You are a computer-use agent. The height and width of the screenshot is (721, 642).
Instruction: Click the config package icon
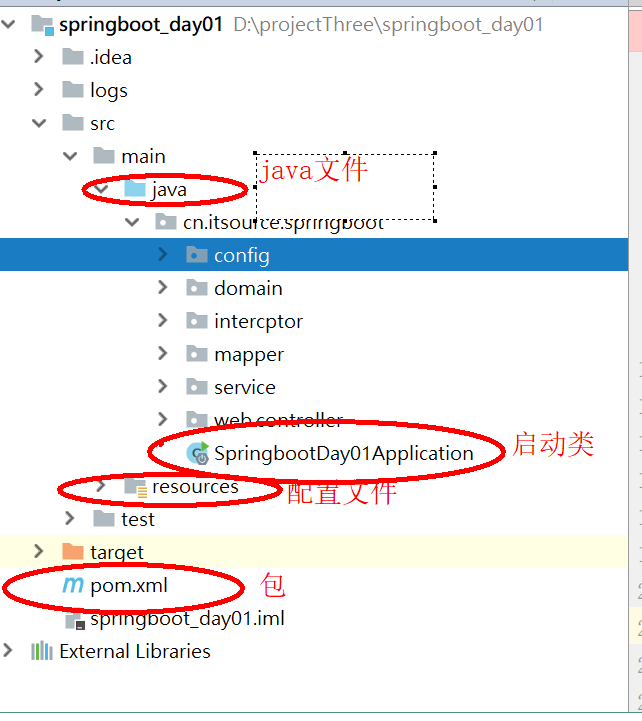(197, 254)
